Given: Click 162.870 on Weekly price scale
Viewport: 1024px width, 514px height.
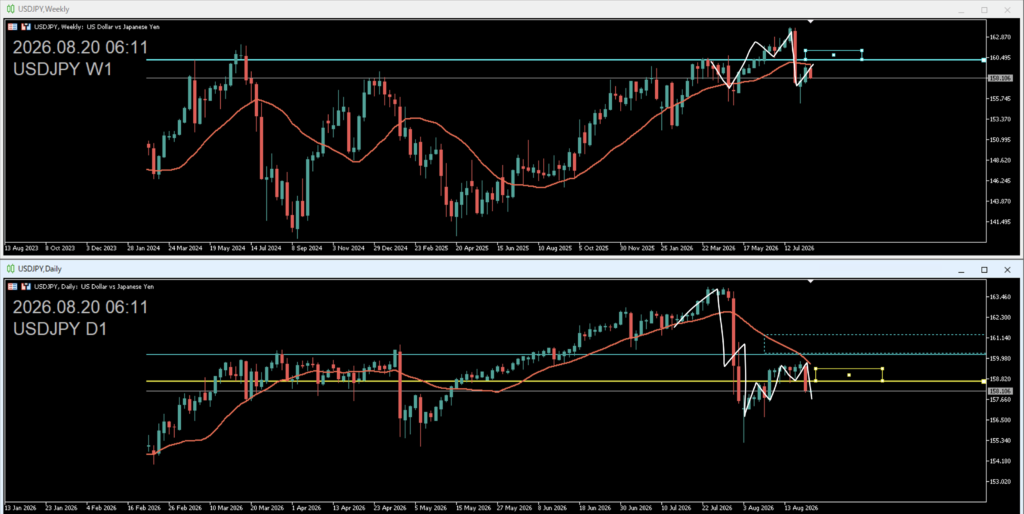Looking at the screenshot, I should click(1000, 37).
